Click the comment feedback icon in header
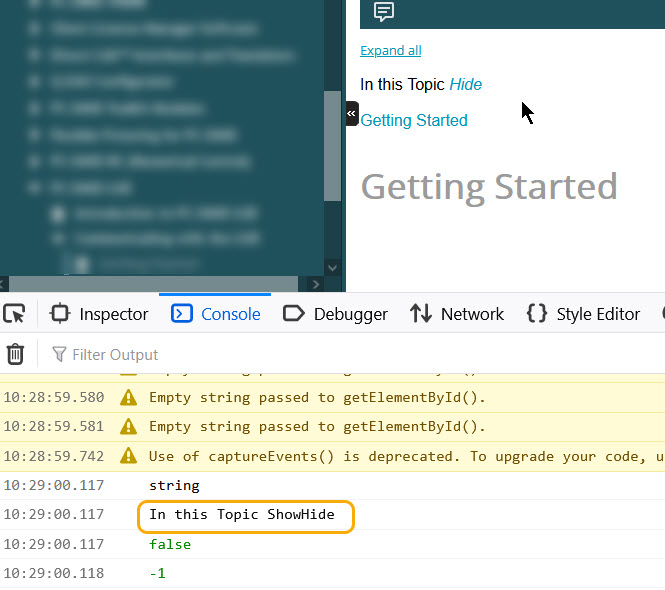The image size is (665, 590). [x=384, y=11]
